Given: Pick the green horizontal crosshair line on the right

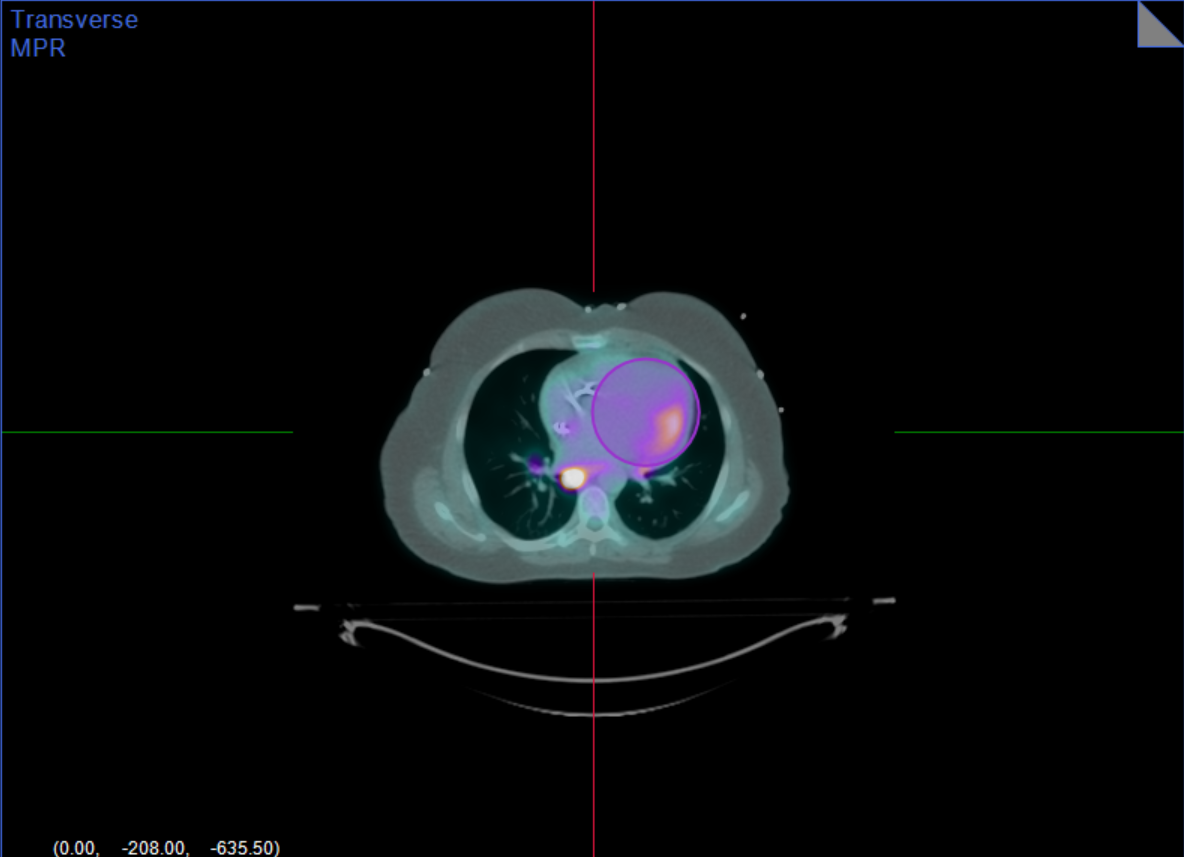Looking at the screenshot, I should 1038,432.
